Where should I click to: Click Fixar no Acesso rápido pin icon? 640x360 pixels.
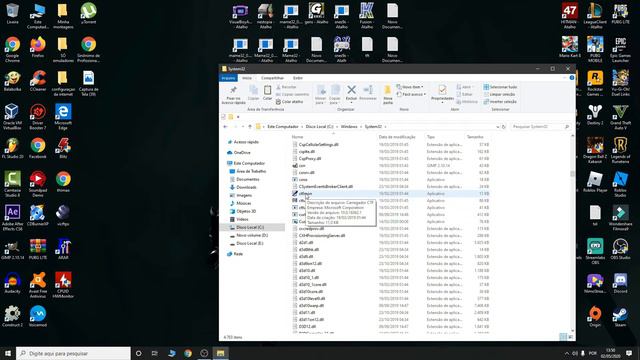pyautogui.click(x=233, y=90)
